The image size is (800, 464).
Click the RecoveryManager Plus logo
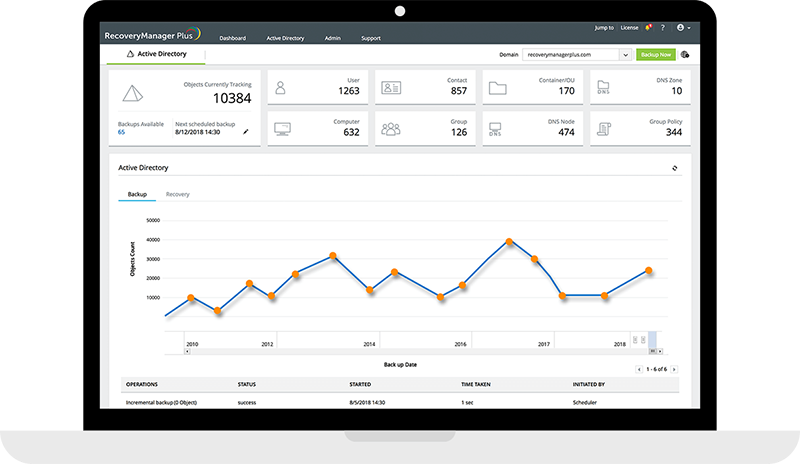click(x=152, y=35)
